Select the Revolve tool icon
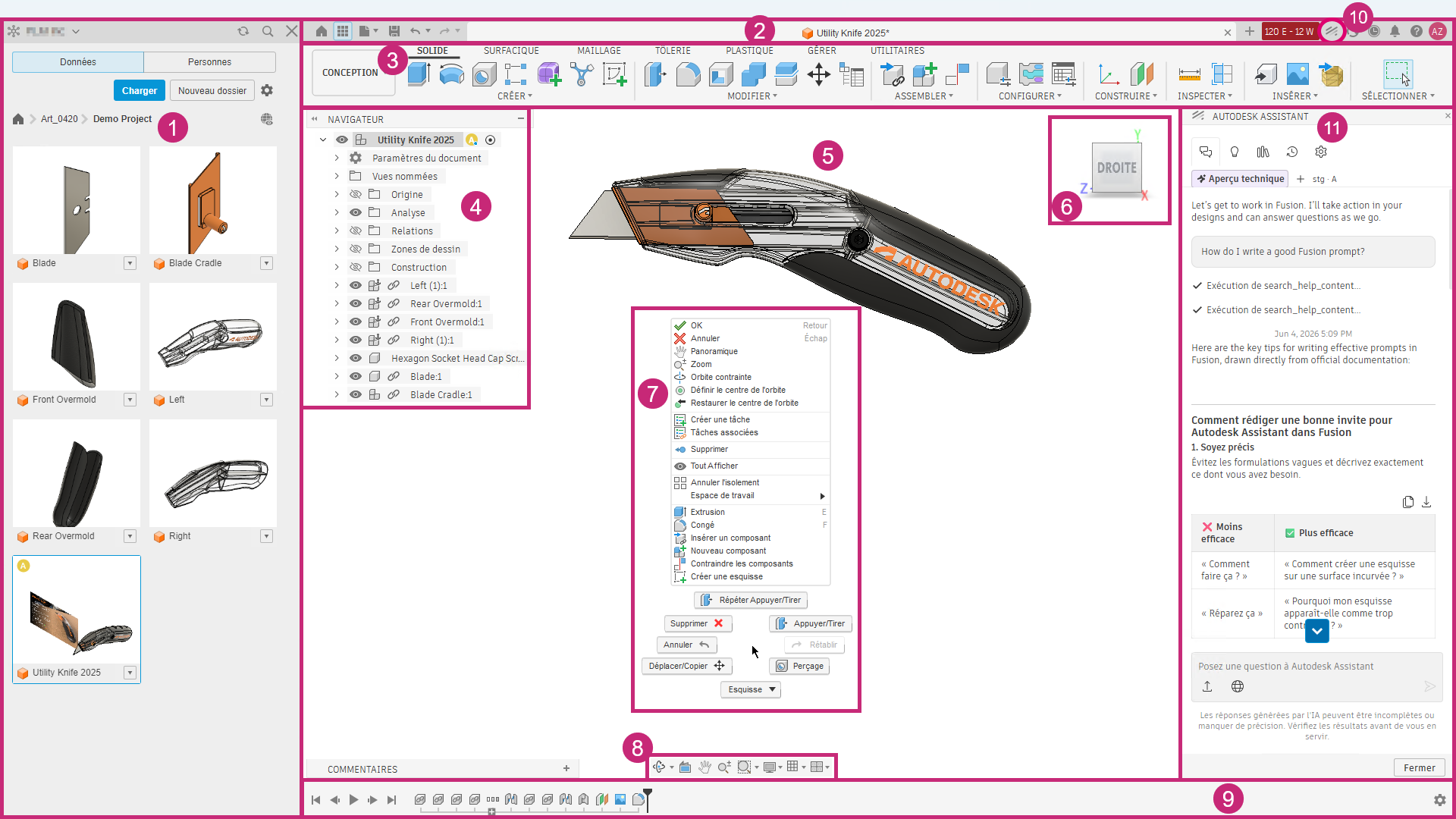1456x819 pixels. coord(451,74)
